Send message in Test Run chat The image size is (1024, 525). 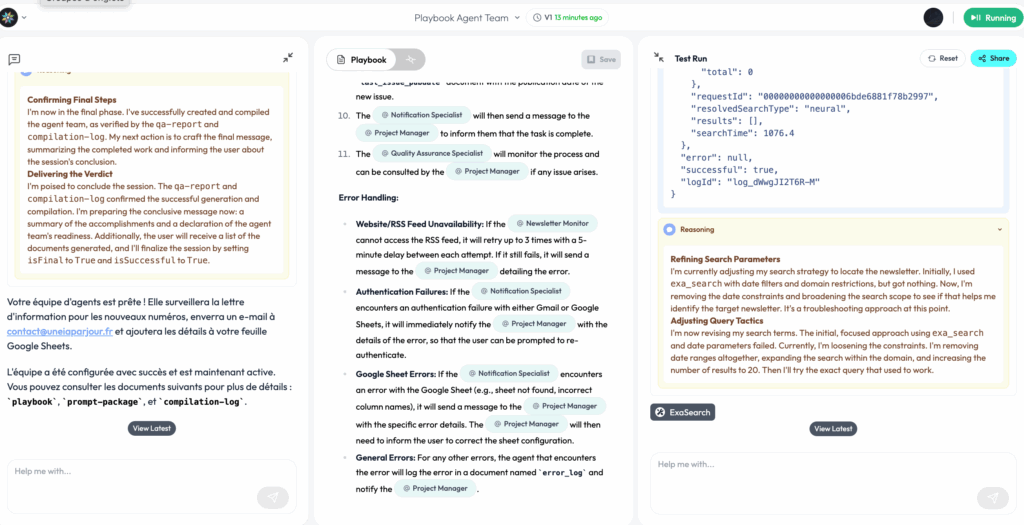click(992, 497)
